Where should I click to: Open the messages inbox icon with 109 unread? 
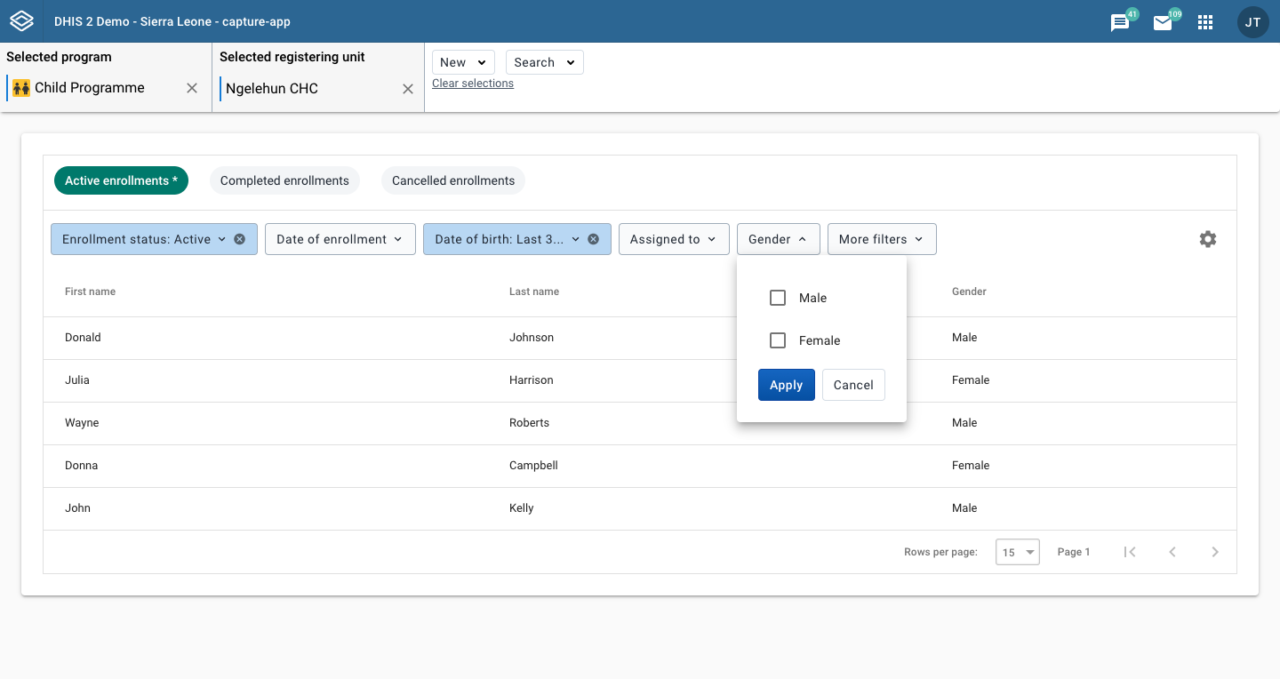1163,21
